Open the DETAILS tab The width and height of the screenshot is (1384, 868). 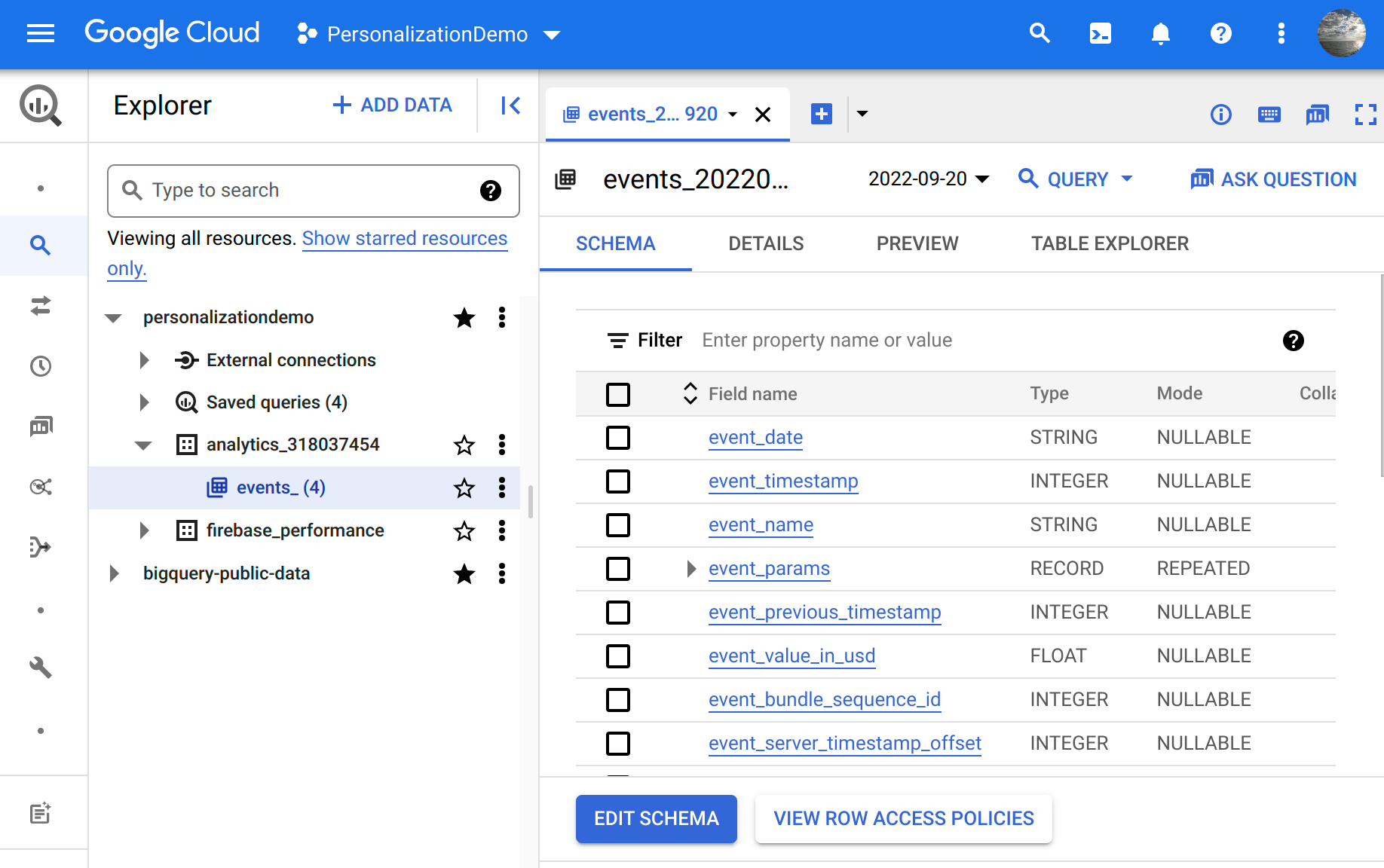(x=765, y=243)
